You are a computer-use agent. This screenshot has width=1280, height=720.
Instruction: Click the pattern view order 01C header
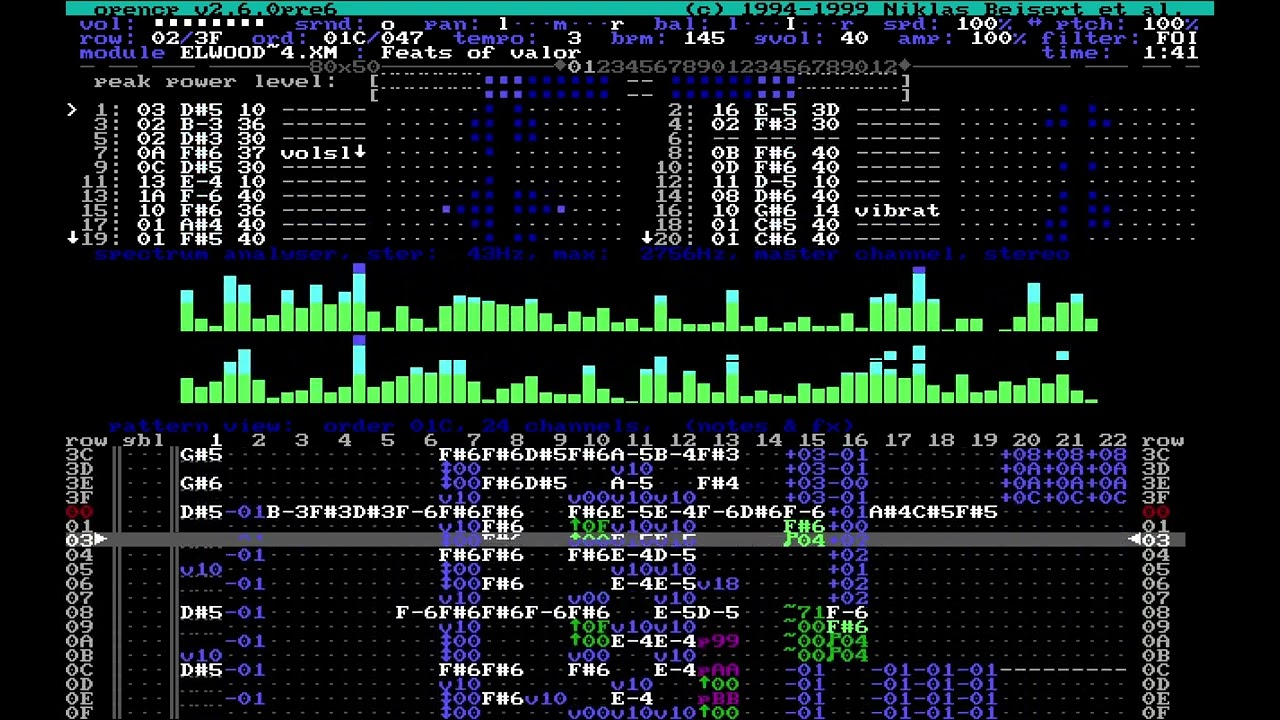(x=481, y=426)
